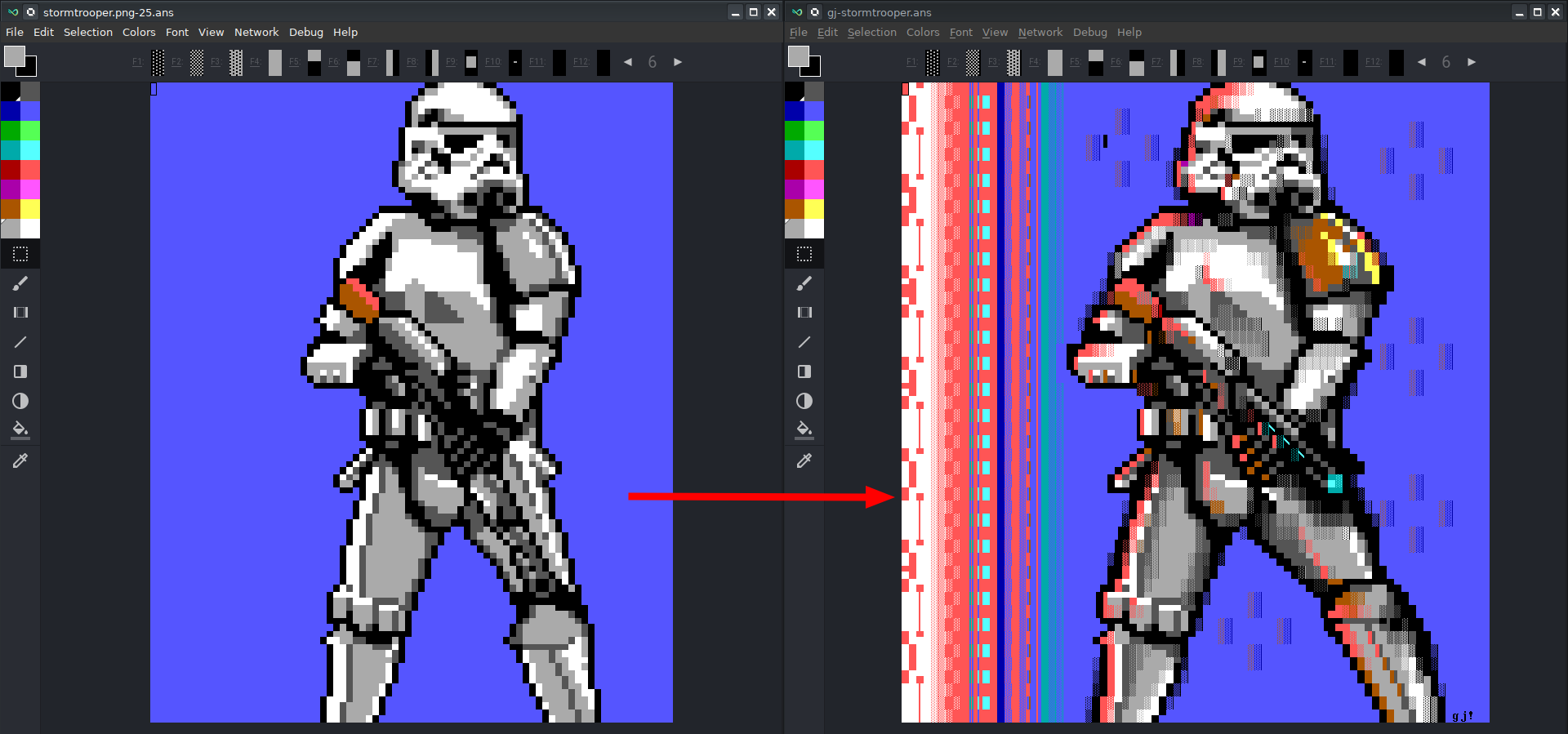Image resolution: width=1568 pixels, height=734 pixels.
Task: Select the Rectangle tool in left window
Action: click(20, 371)
